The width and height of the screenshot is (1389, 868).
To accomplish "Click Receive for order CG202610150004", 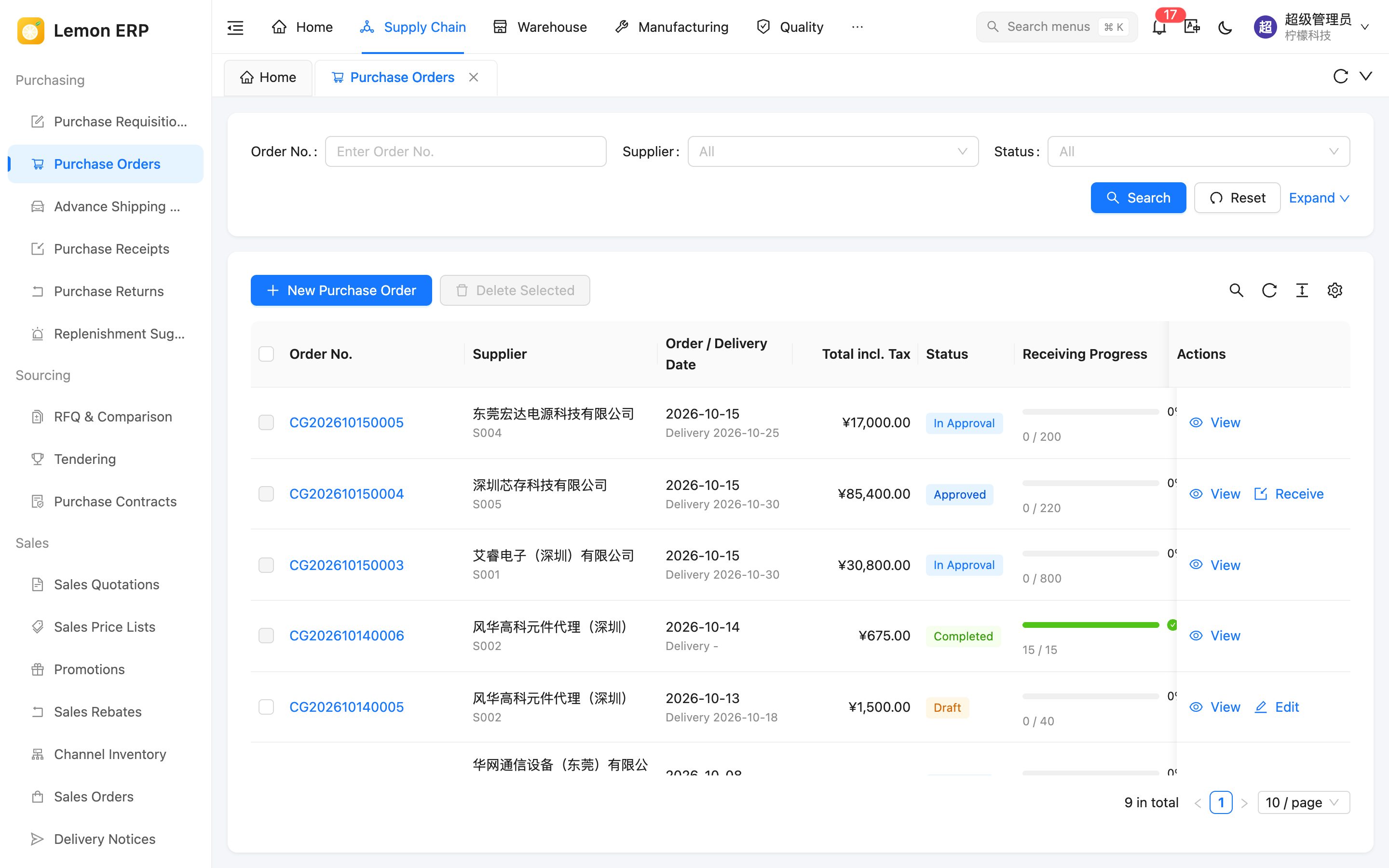I will pos(1289,494).
